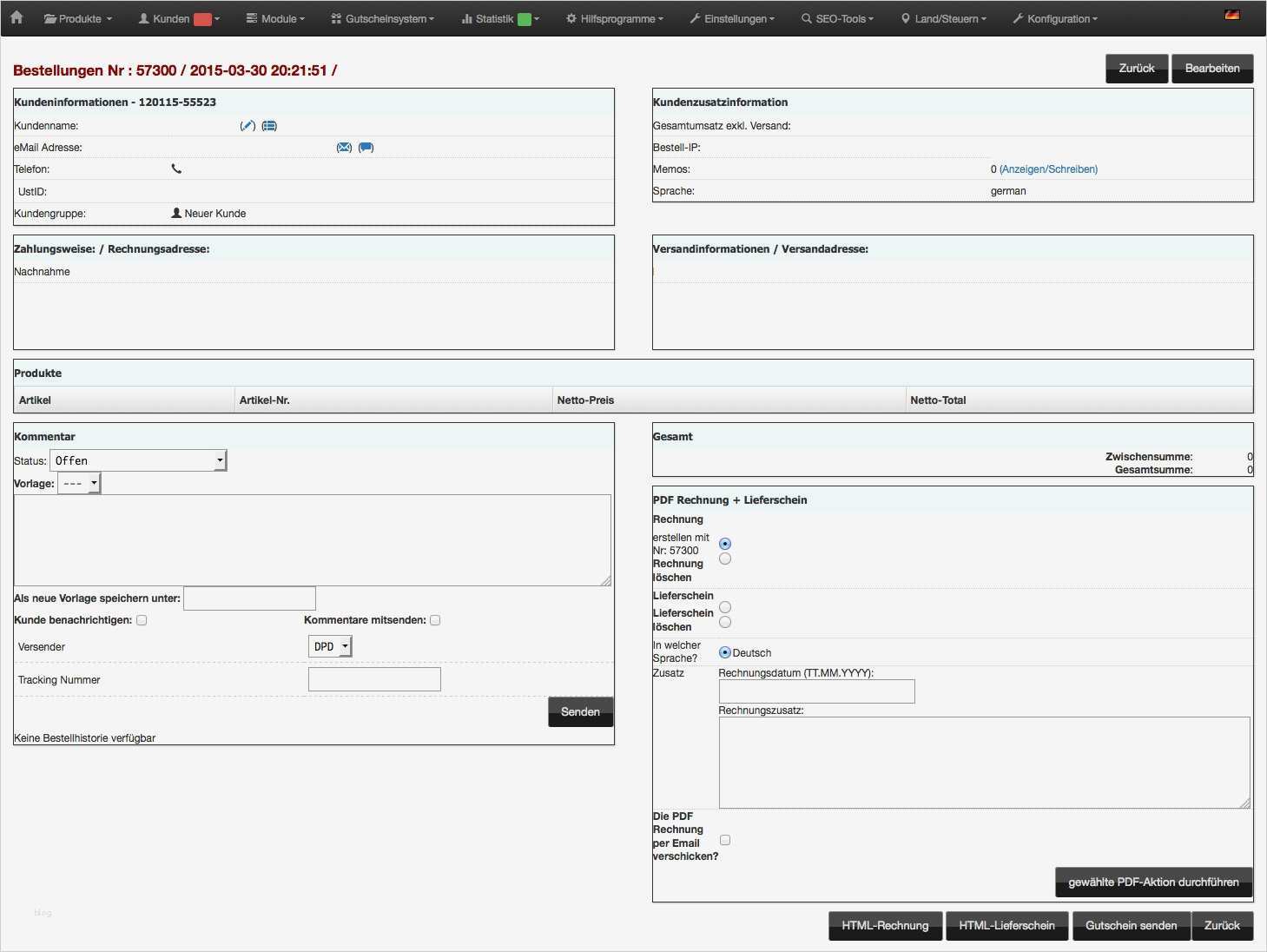
Task: Open the Hilfsprogramme menu
Action: click(615, 18)
